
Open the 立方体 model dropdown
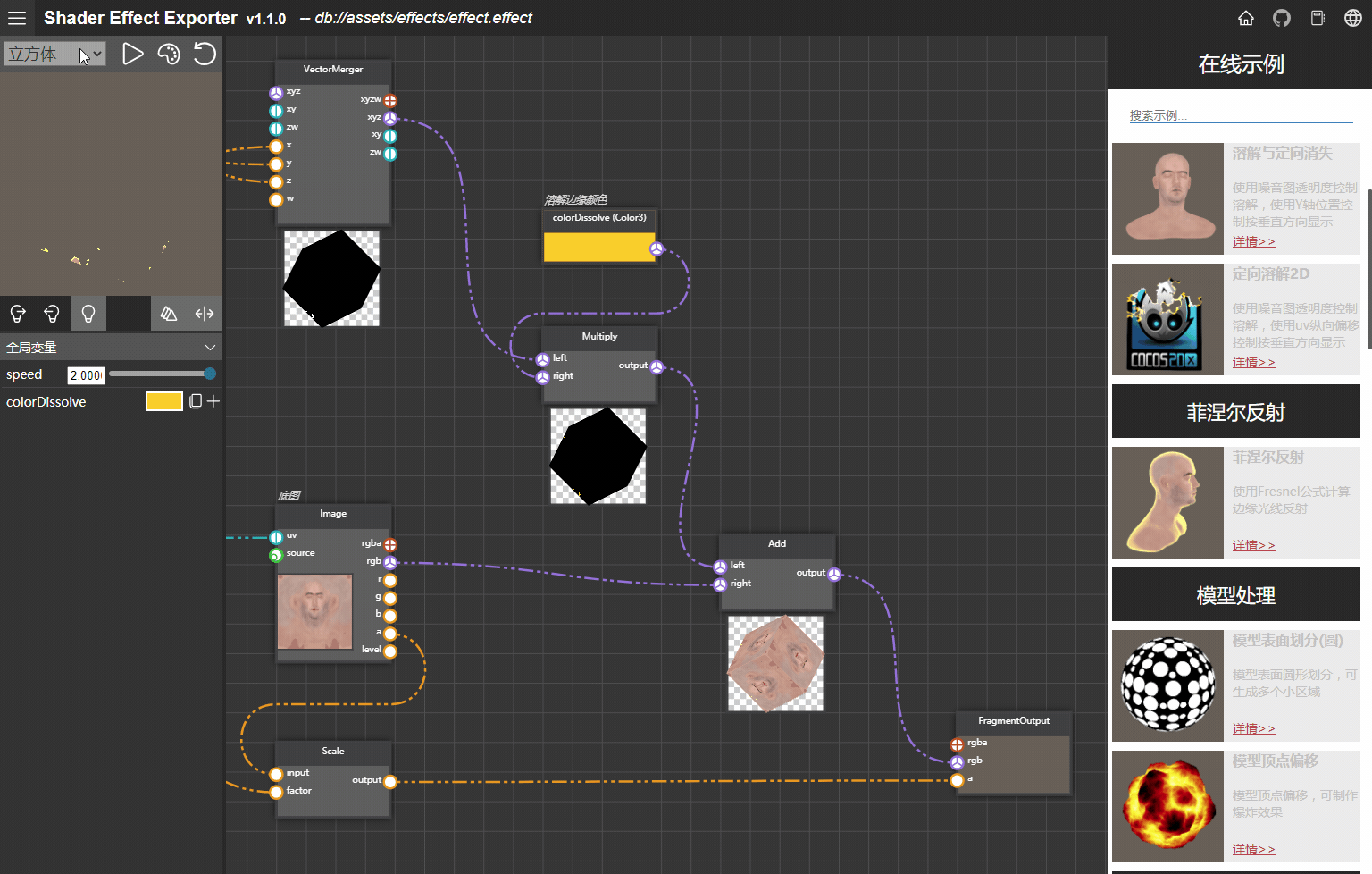pyautogui.click(x=54, y=55)
